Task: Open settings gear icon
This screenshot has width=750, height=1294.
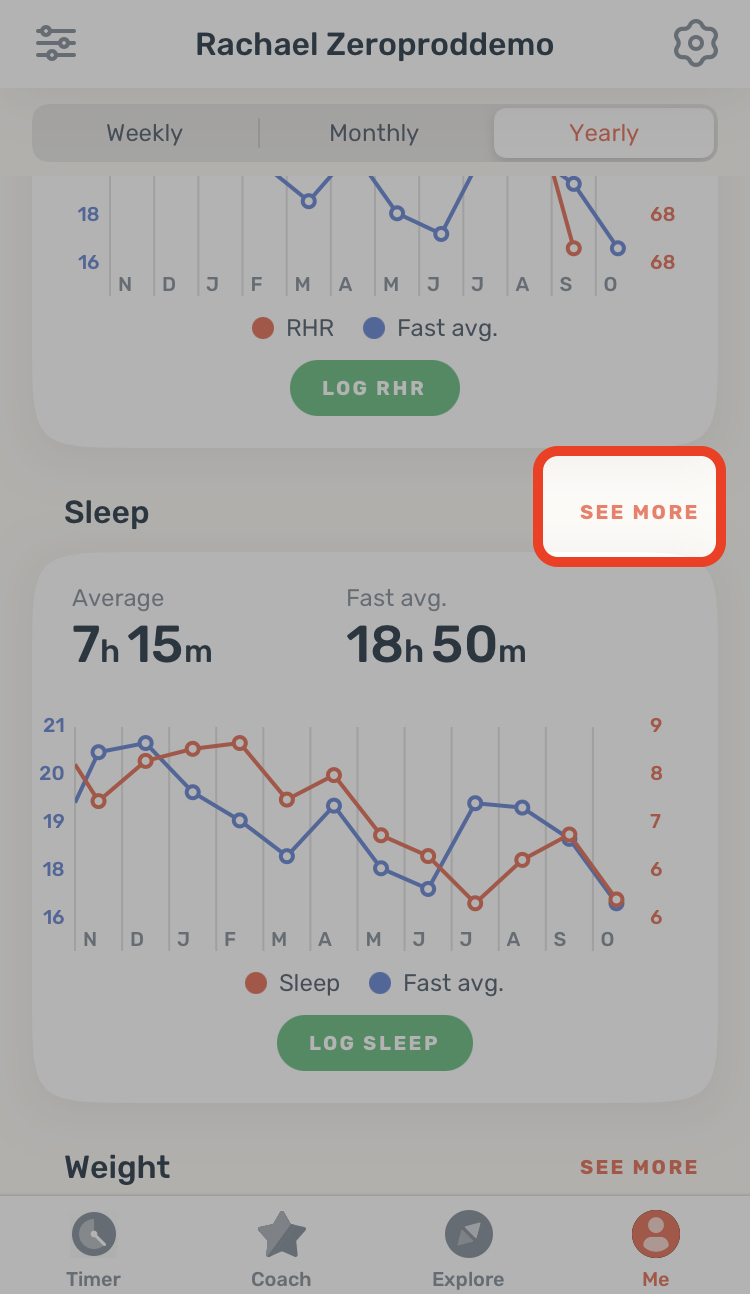Action: [696, 44]
